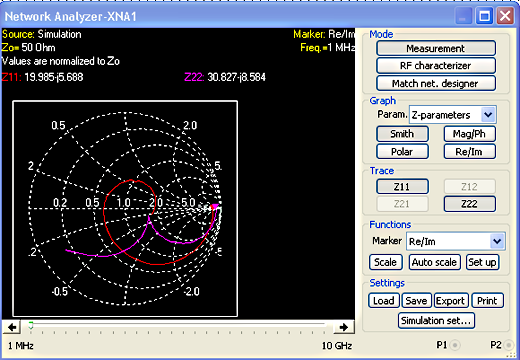Screen dimensions: 520x360
Task: Click the P2 port terminal
Action: pyautogui.click(x=508, y=345)
